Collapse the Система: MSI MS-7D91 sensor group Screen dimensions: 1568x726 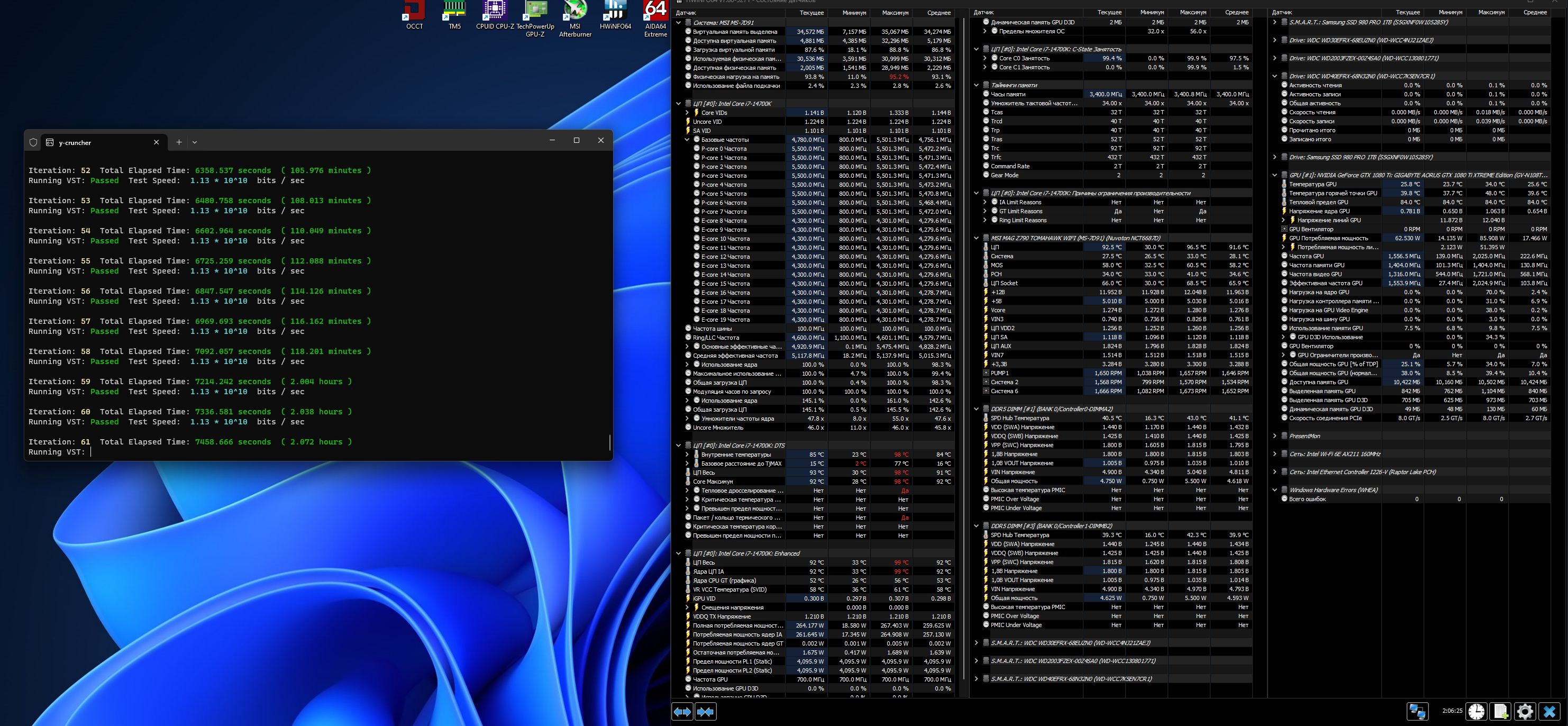679,23
